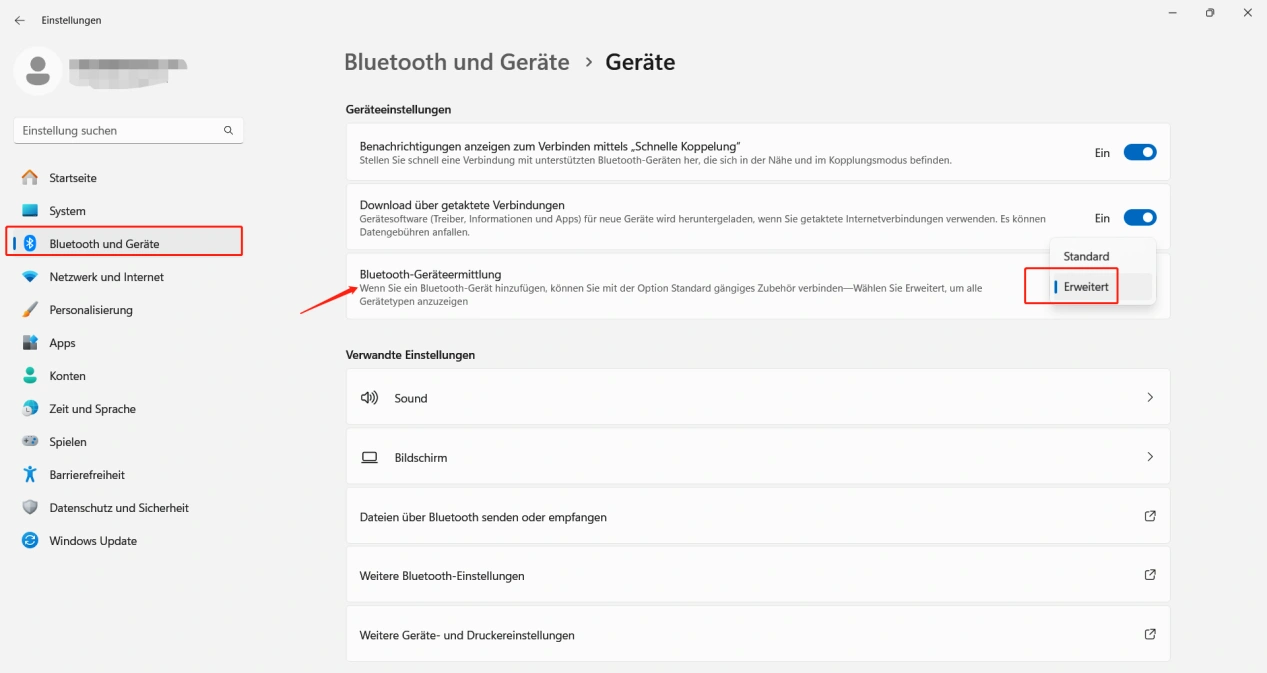This screenshot has width=1267, height=673.
Task: Click the Personalisierung paintbrush icon
Action: (30, 310)
